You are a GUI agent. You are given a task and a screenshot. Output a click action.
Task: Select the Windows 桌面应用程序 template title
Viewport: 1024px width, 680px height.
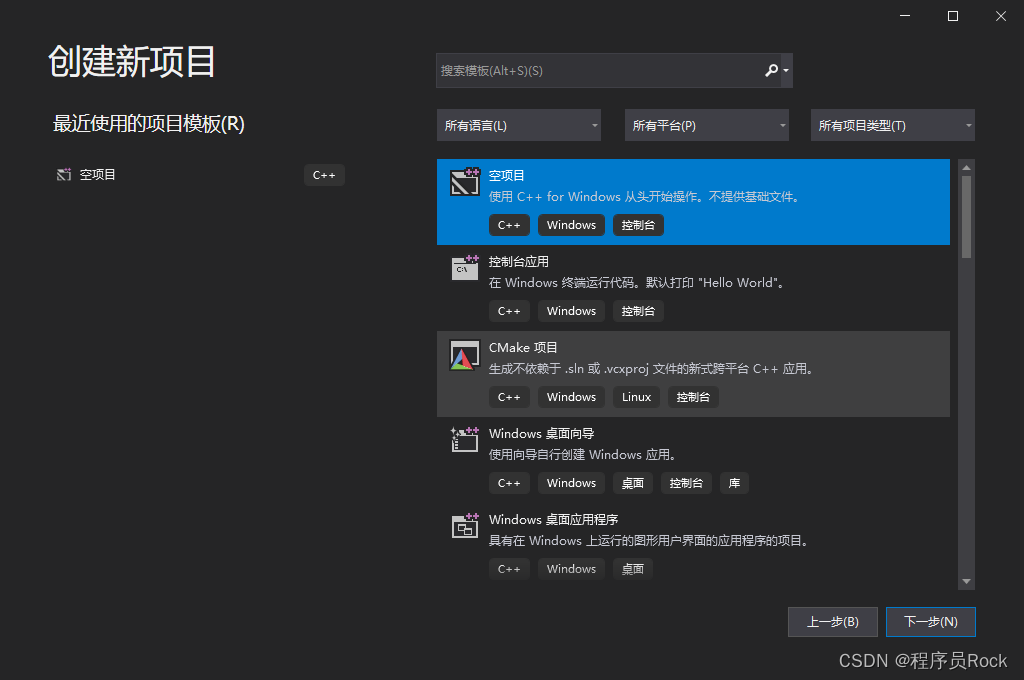click(553, 520)
